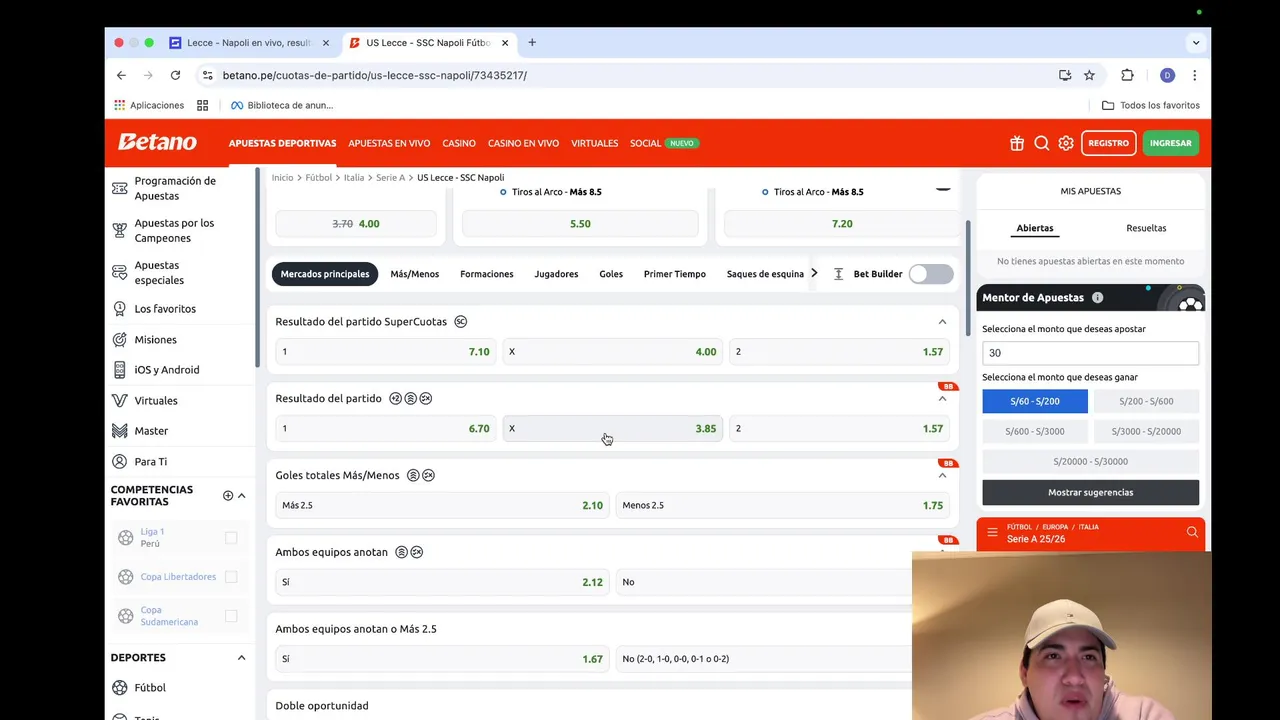Bet on SuperCuotas home win 7.10
This screenshot has height=720, width=1280.
385,352
